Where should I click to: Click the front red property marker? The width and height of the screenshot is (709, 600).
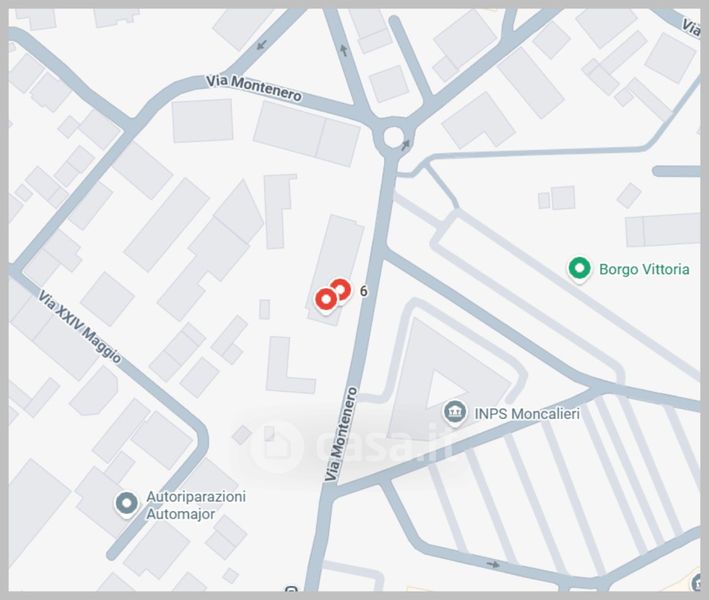326,299
